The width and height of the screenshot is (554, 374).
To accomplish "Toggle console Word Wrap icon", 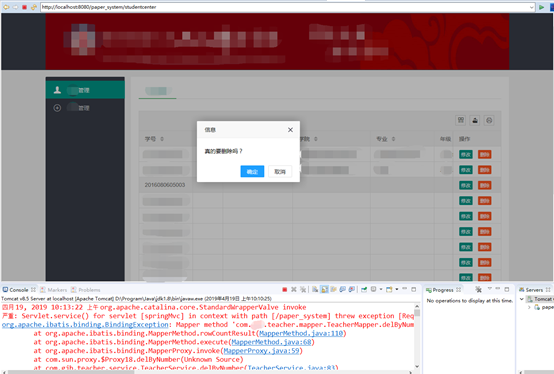I will coord(333,290).
